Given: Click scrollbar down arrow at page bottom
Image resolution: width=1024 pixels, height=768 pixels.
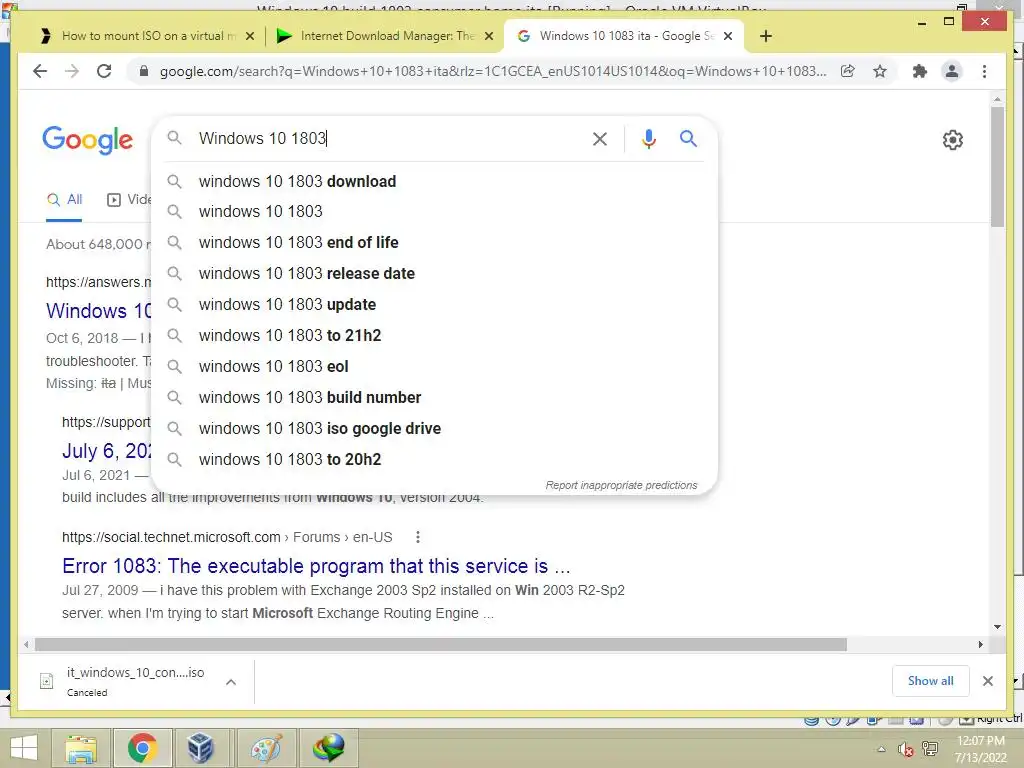Looking at the screenshot, I should (997, 627).
